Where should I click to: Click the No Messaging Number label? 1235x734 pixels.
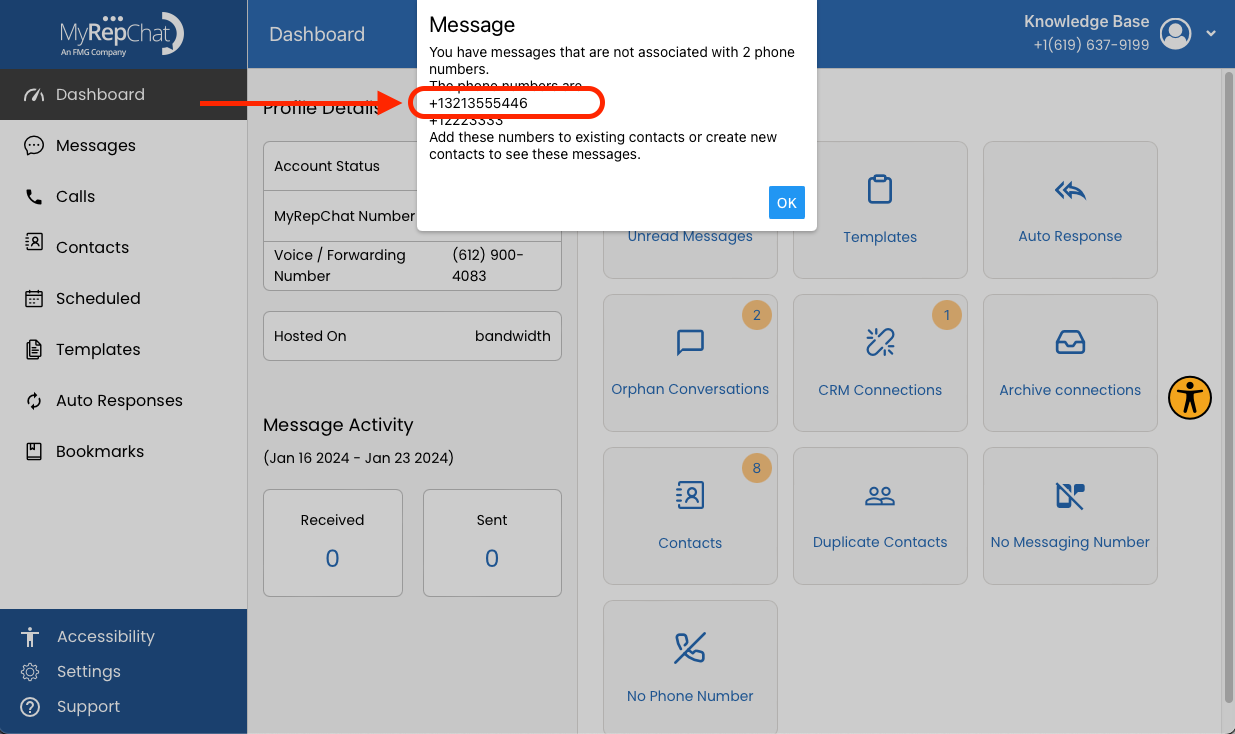pyautogui.click(x=1070, y=542)
